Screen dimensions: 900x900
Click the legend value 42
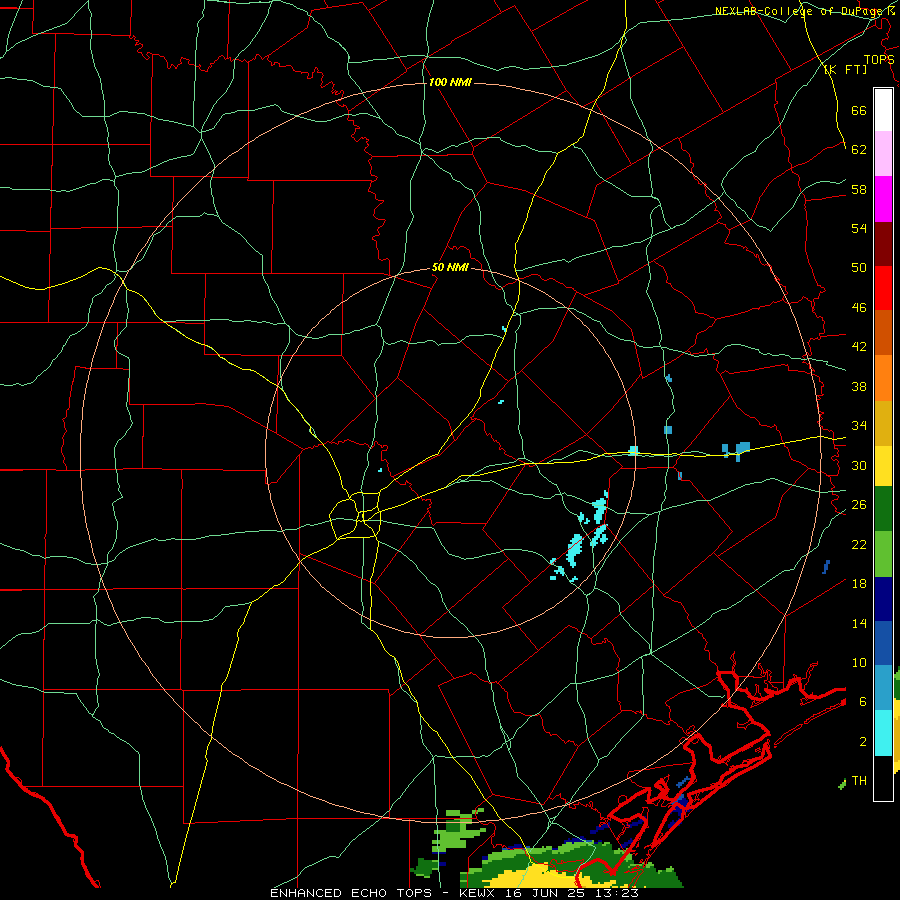coord(859,347)
